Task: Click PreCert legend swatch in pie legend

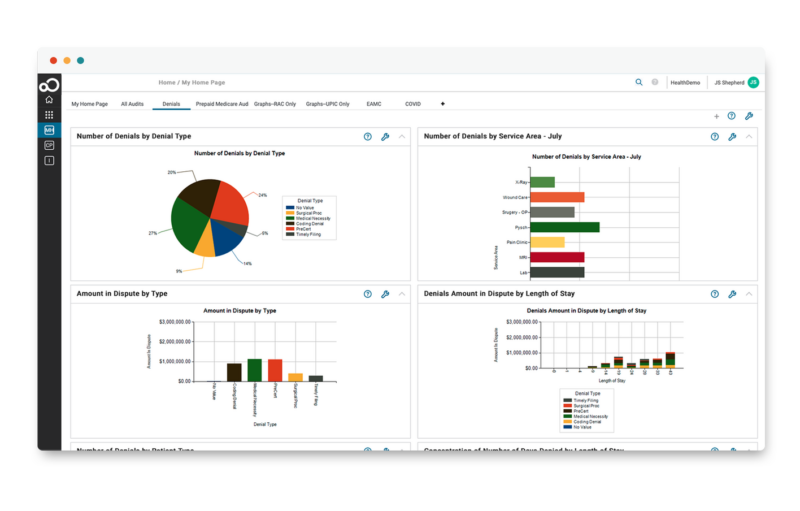Action: coord(290,229)
